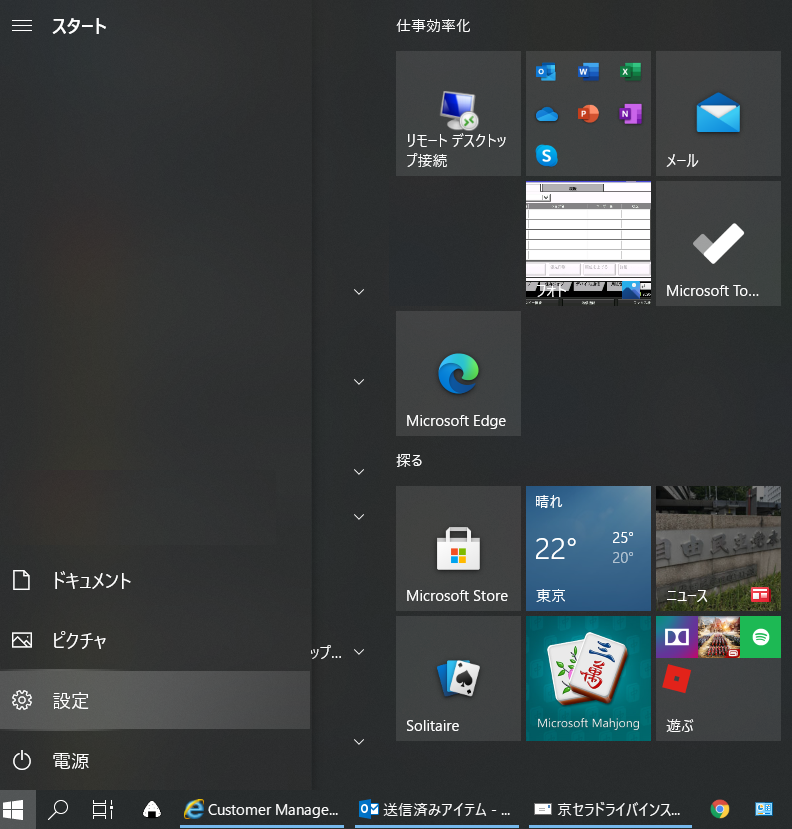Expand the first app list chevron
Viewport: 792px width, 829px height.
pyautogui.click(x=359, y=292)
